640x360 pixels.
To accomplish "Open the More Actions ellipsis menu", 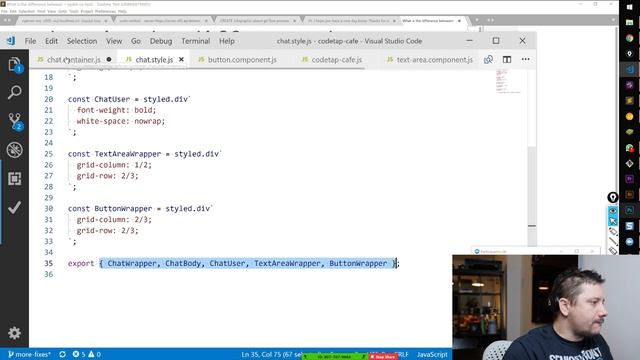I will coord(525,60).
